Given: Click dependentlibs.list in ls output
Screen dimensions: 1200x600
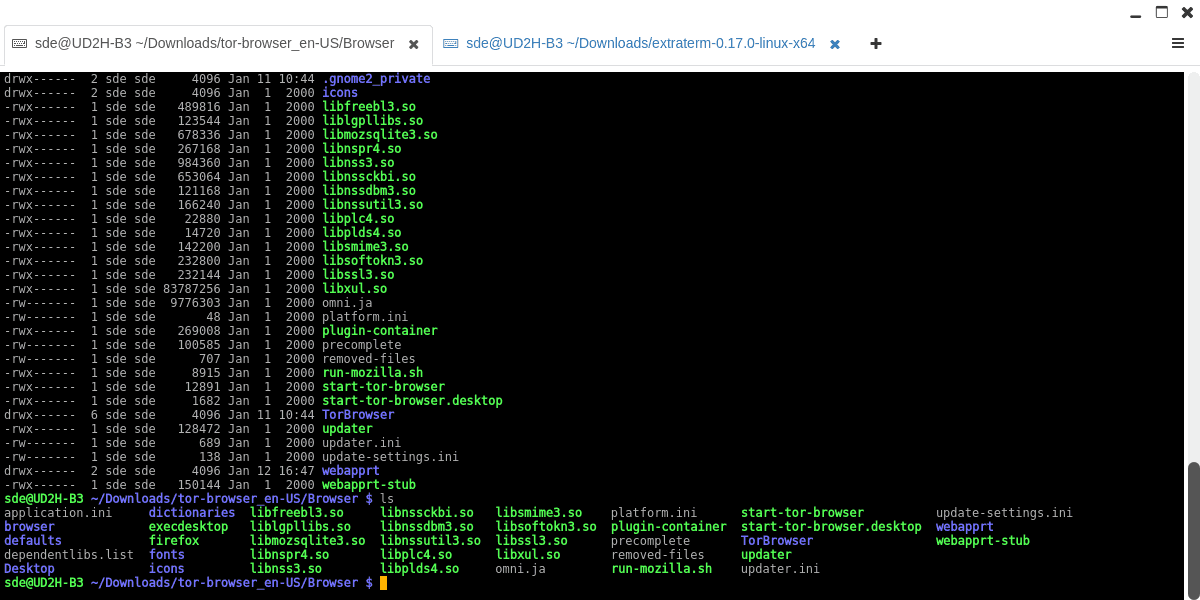Looking at the screenshot, I should pos(69,555).
